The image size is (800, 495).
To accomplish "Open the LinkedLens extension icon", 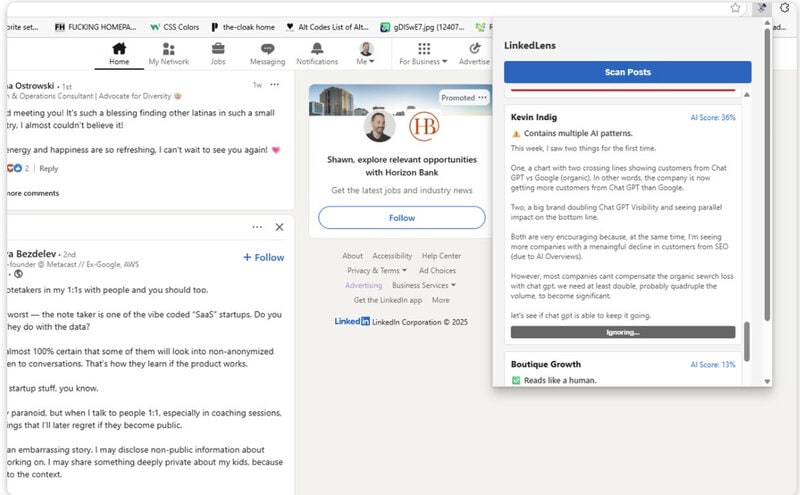I will click(x=761, y=8).
